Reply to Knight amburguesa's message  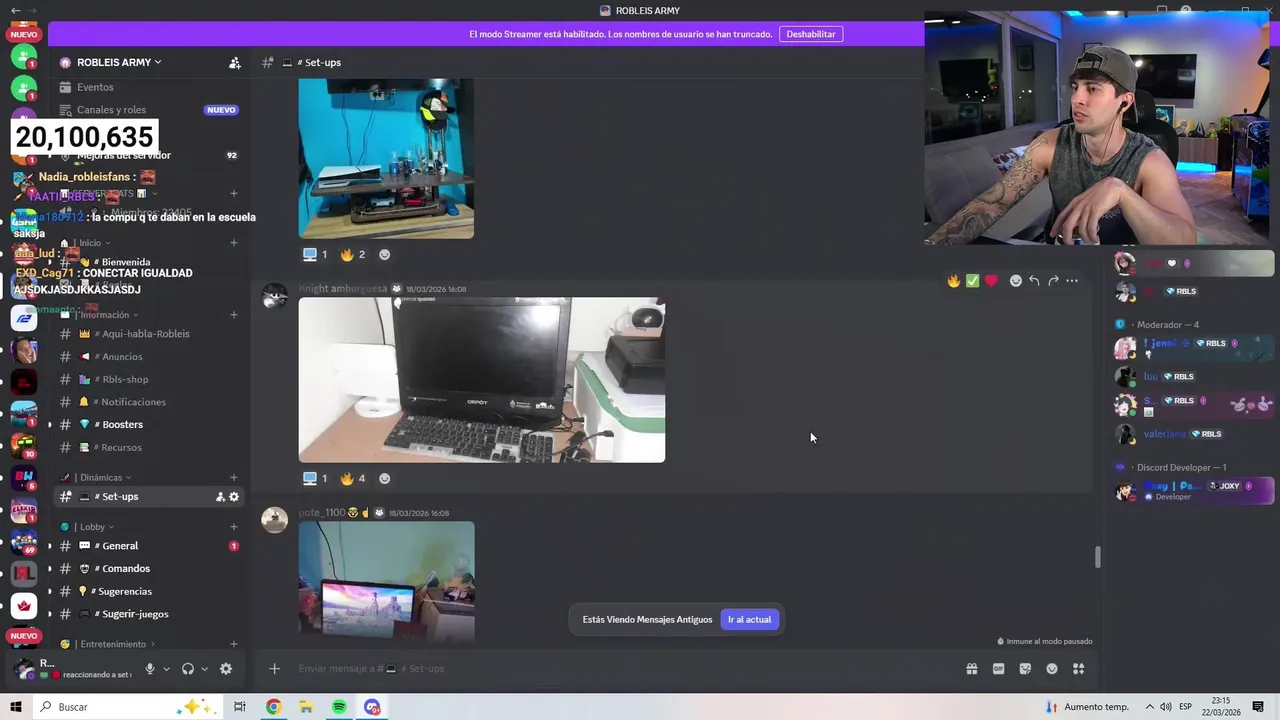click(x=1034, y=281)
